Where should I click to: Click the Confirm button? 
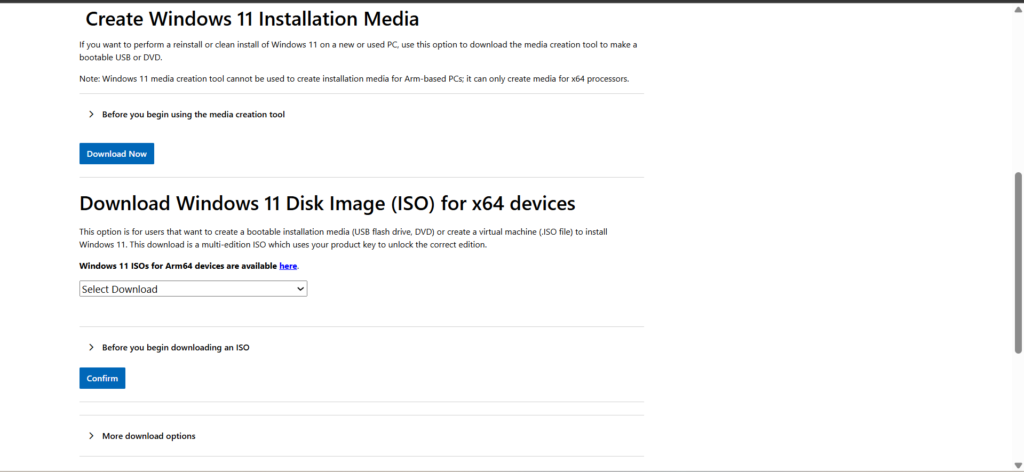pos(103,378)
